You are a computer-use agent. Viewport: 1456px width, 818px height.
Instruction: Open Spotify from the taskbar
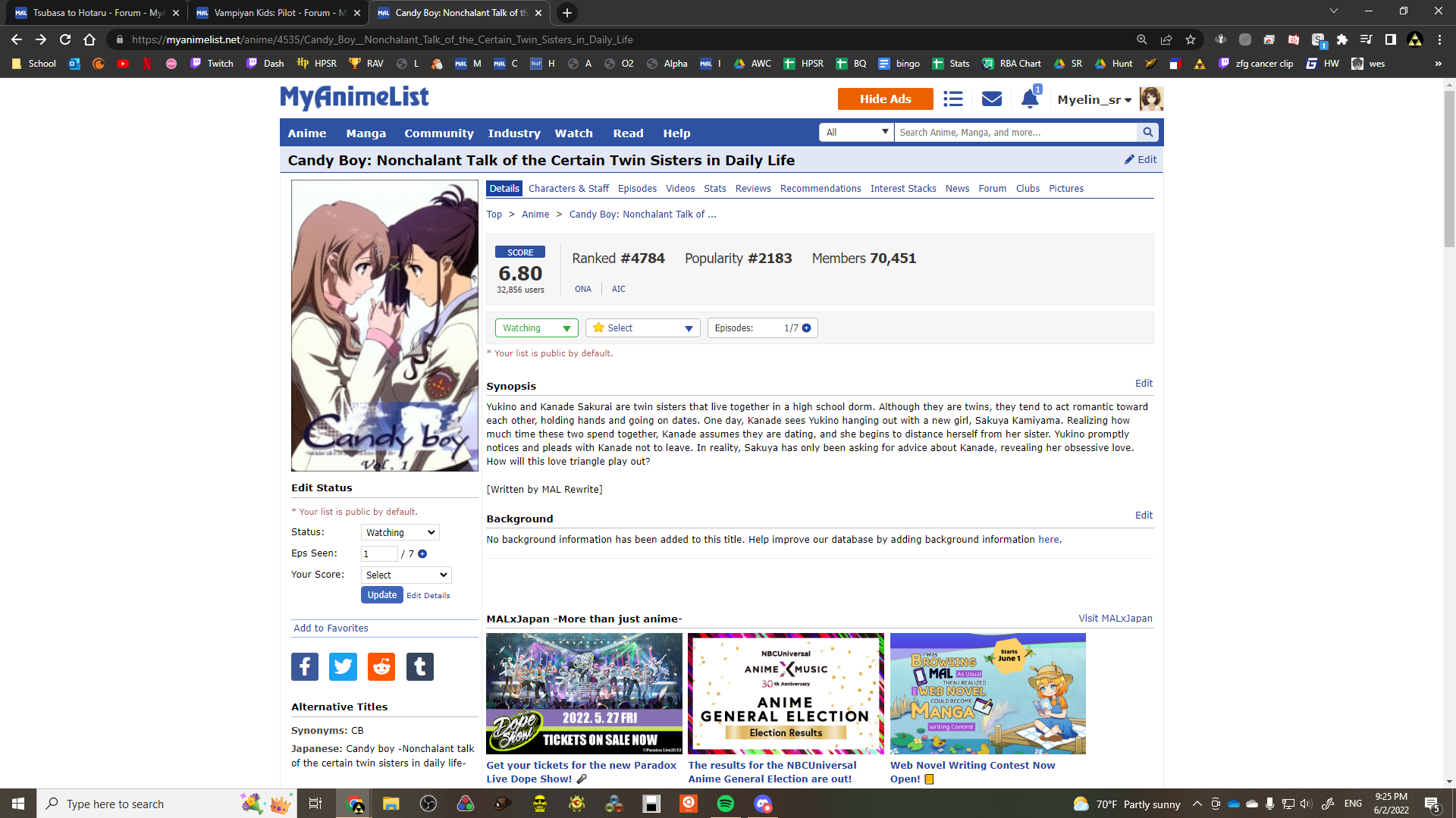pos(726,804)
